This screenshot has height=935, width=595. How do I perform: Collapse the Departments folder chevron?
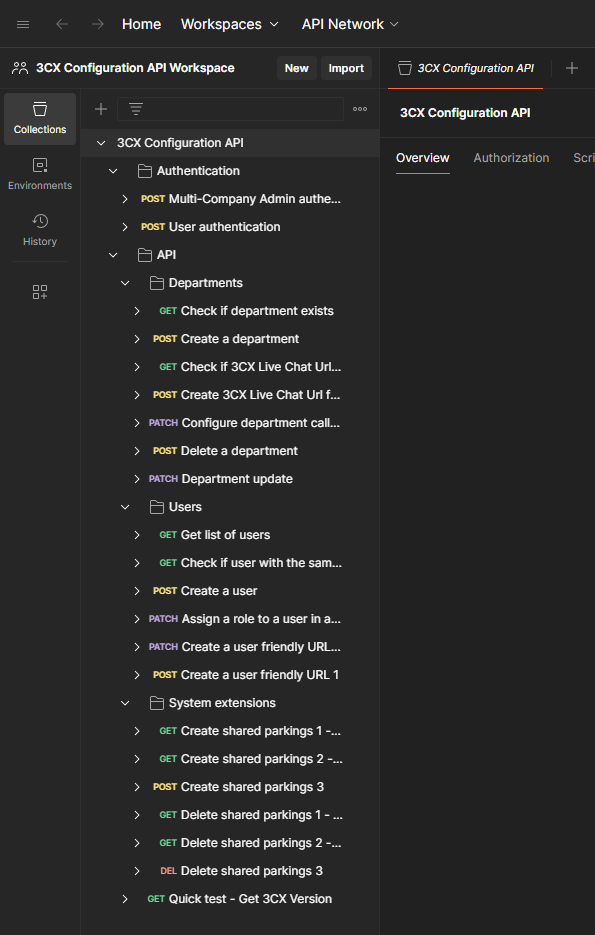pos(125,283)
